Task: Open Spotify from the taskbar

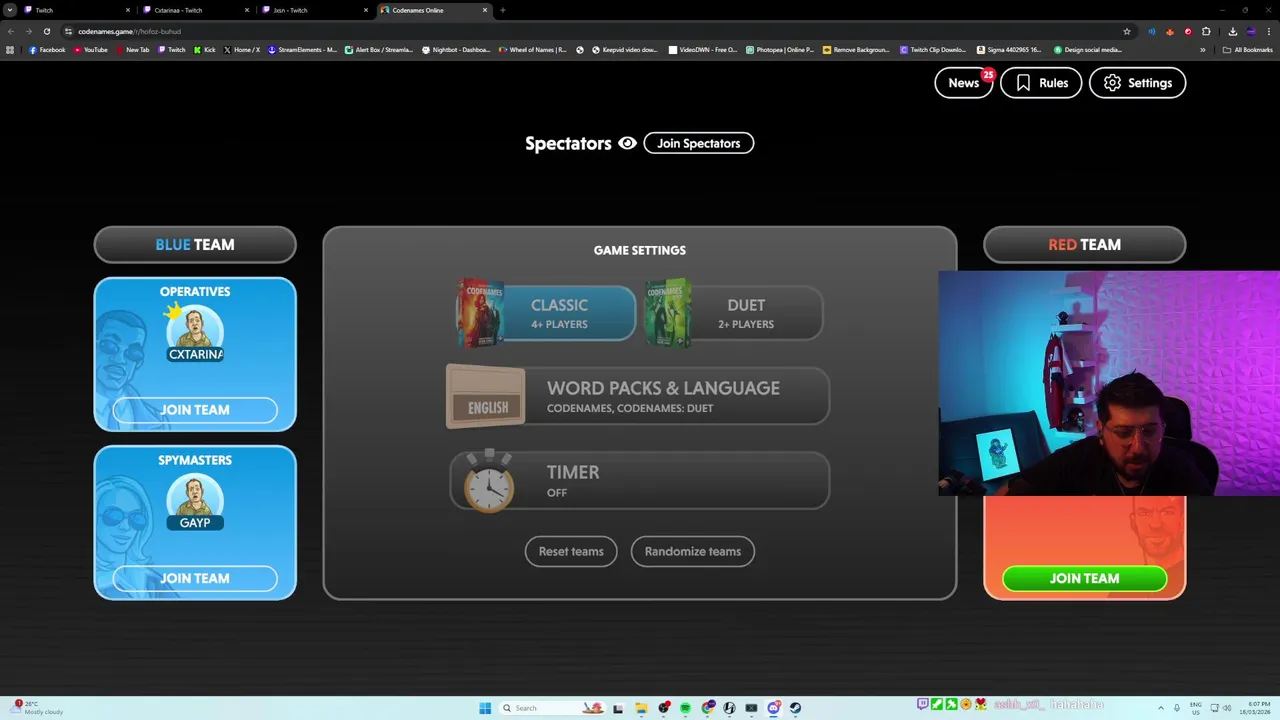Action: (685, 708)
